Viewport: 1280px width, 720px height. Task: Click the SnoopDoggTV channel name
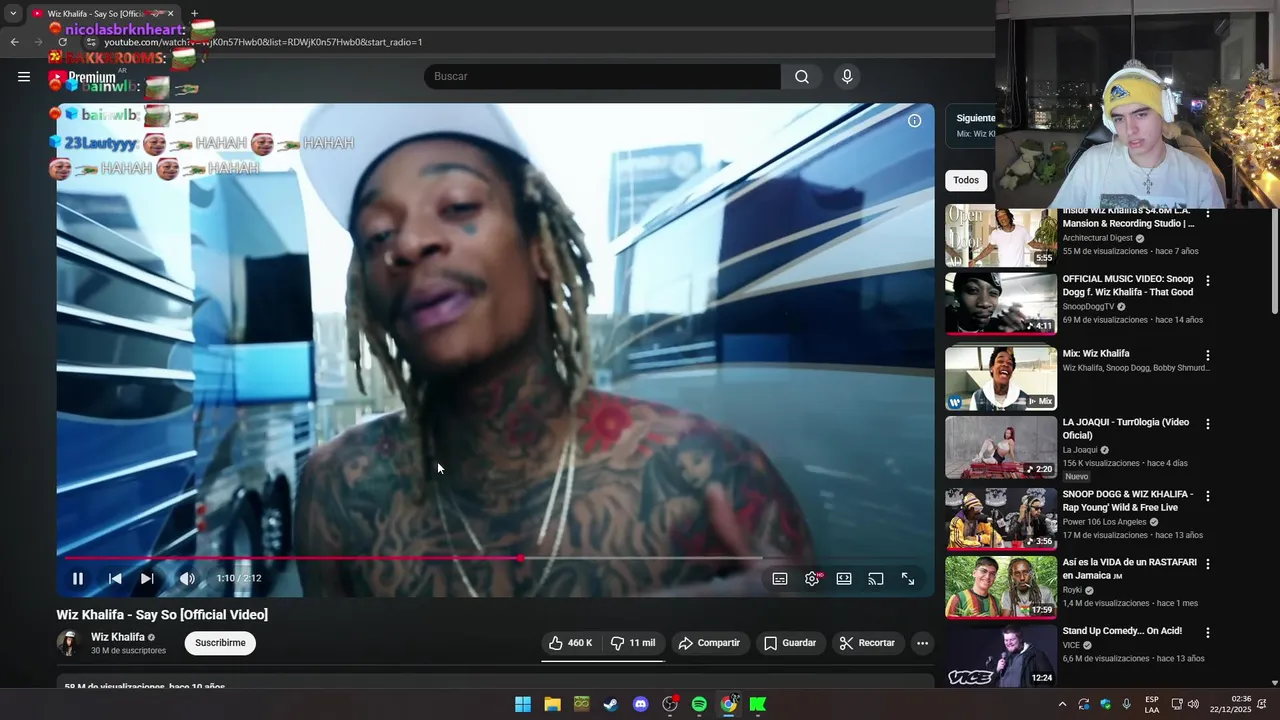1088,307
